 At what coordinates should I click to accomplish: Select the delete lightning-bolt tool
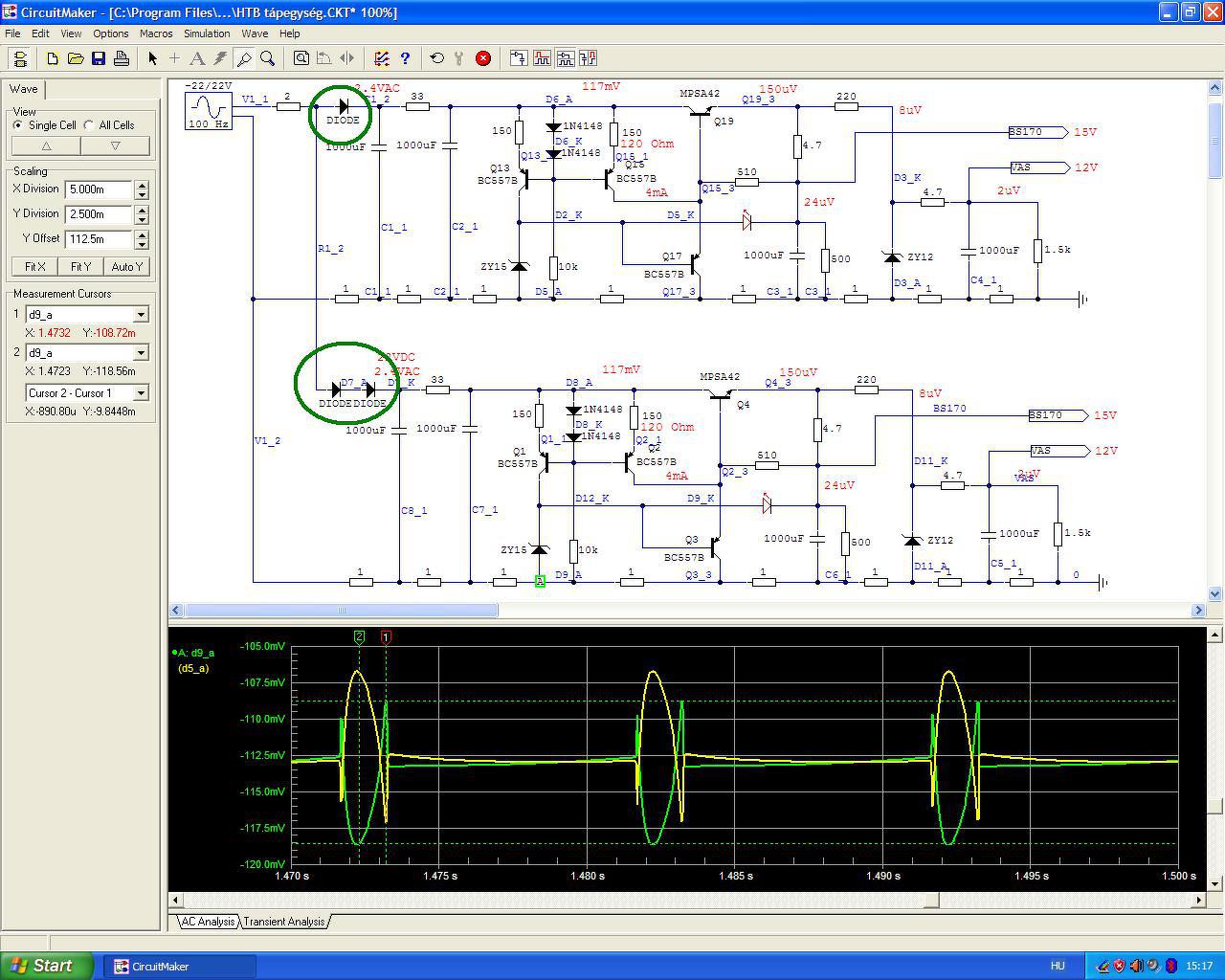(220, 58)
